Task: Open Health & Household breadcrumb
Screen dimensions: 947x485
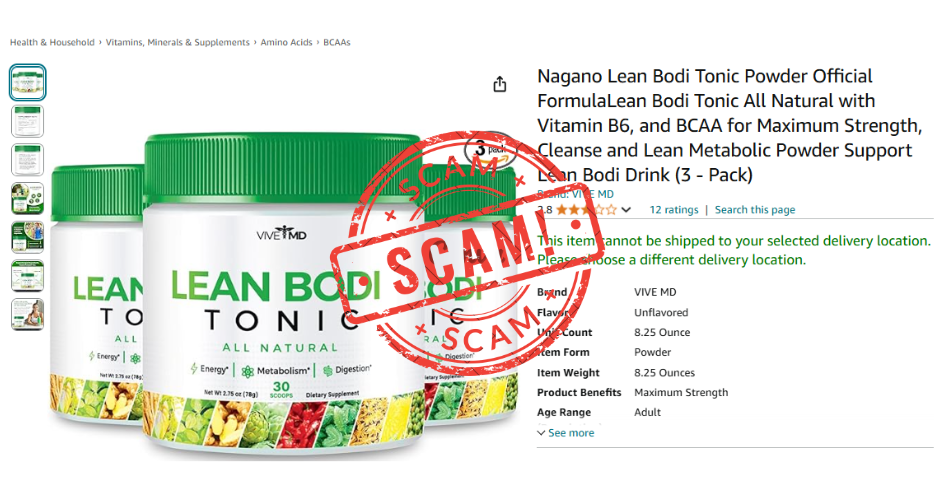Action: tap(52, 42)
